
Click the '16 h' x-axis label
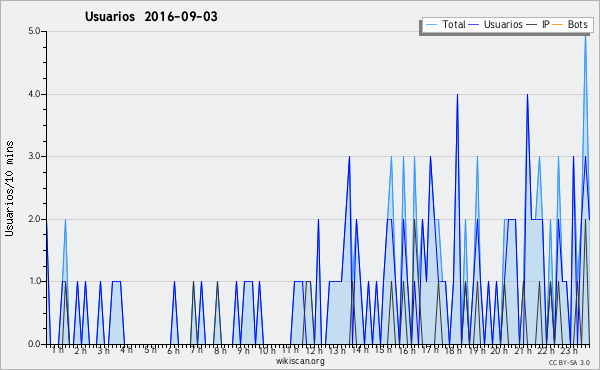407,350
